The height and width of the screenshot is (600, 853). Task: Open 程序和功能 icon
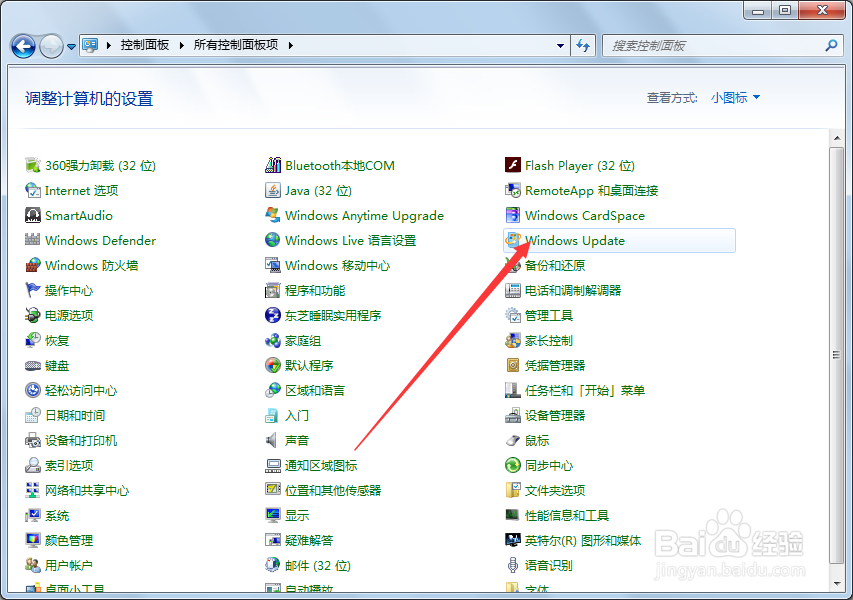[x=273, y=290]
